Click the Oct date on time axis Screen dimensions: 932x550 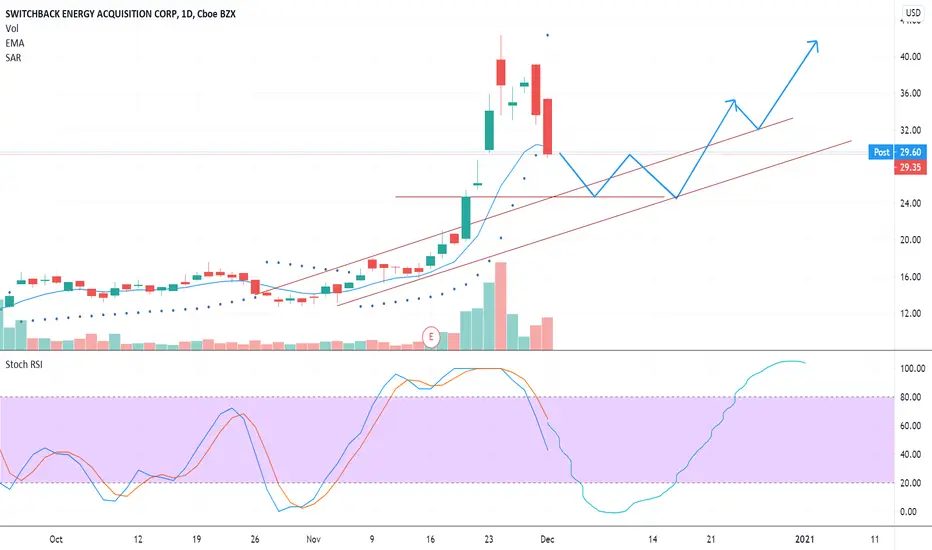click(x=56, y=539)
